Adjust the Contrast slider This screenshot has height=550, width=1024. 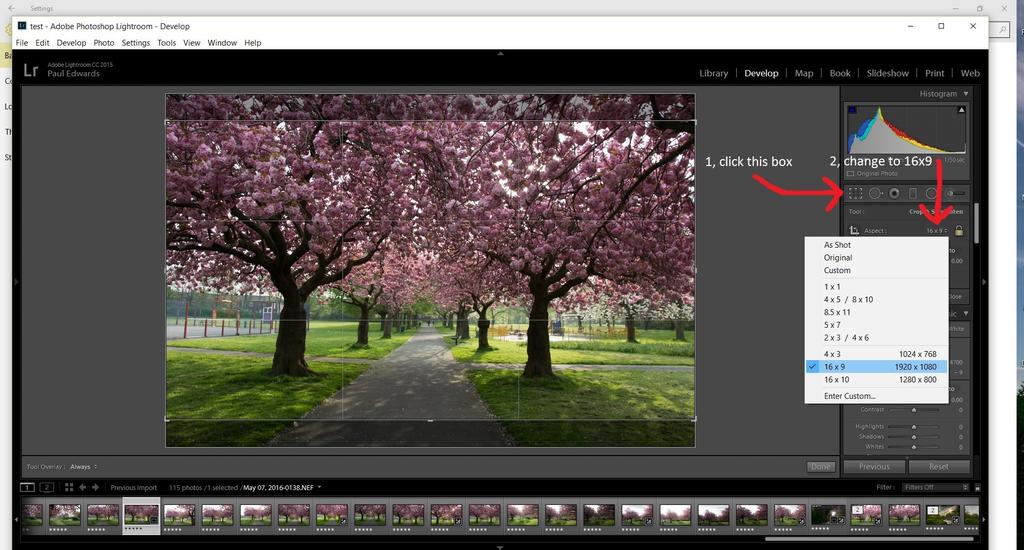[914, 410]
